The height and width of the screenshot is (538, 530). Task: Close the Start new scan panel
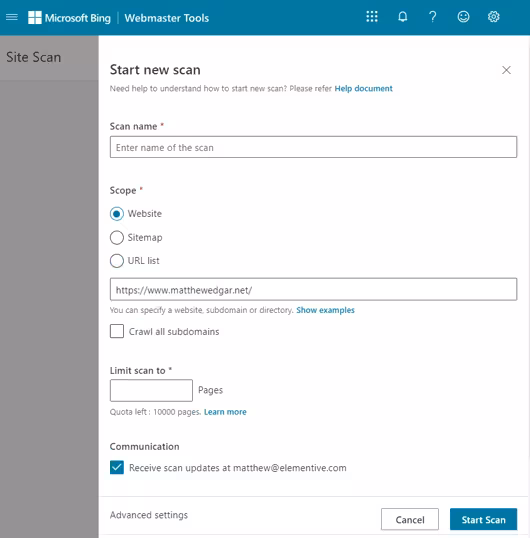point(506,70)
